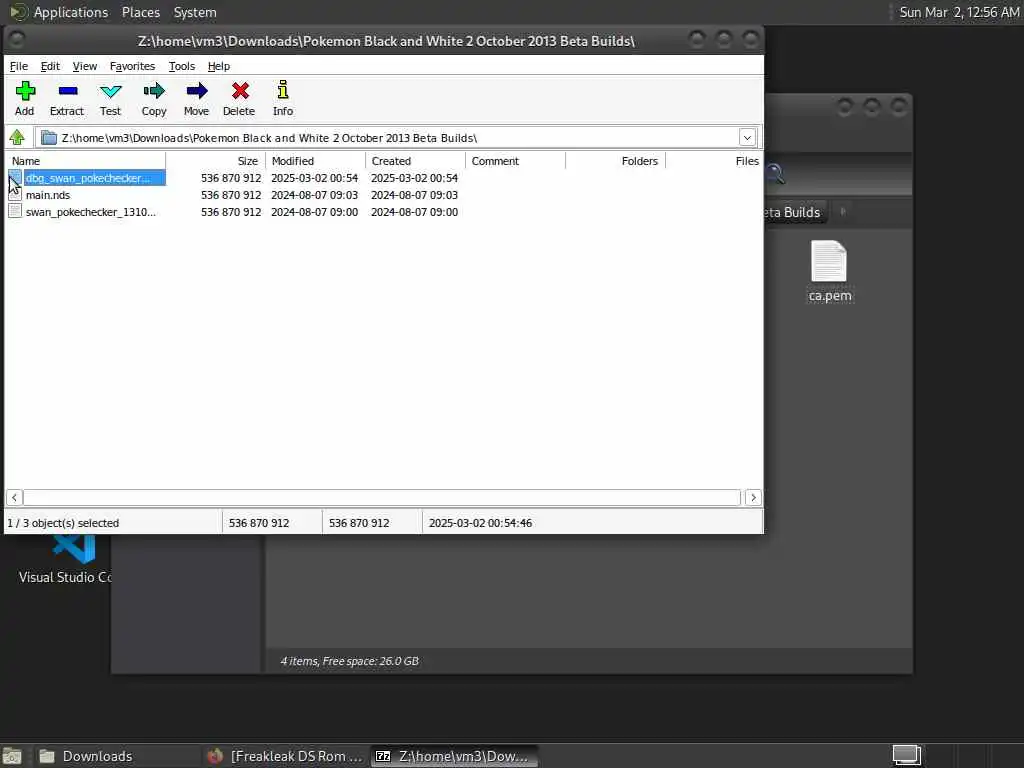Click the Extract toolbar button

click(67, 99)
